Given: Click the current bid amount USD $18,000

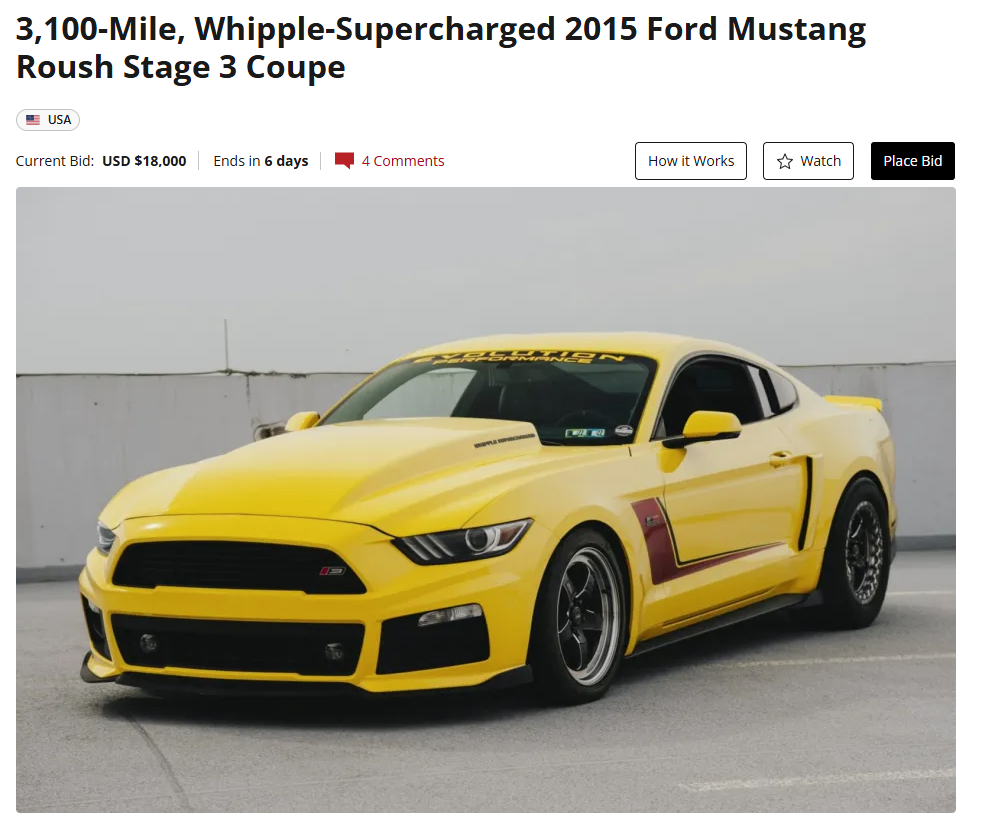Looking at the screenshot, I should click(144, 161).
